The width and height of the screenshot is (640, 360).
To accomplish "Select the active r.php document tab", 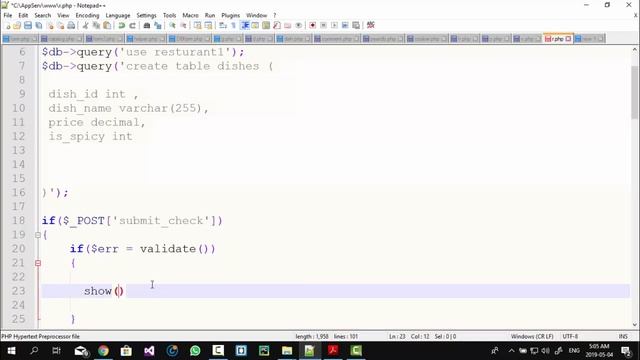I will (558, 39).
